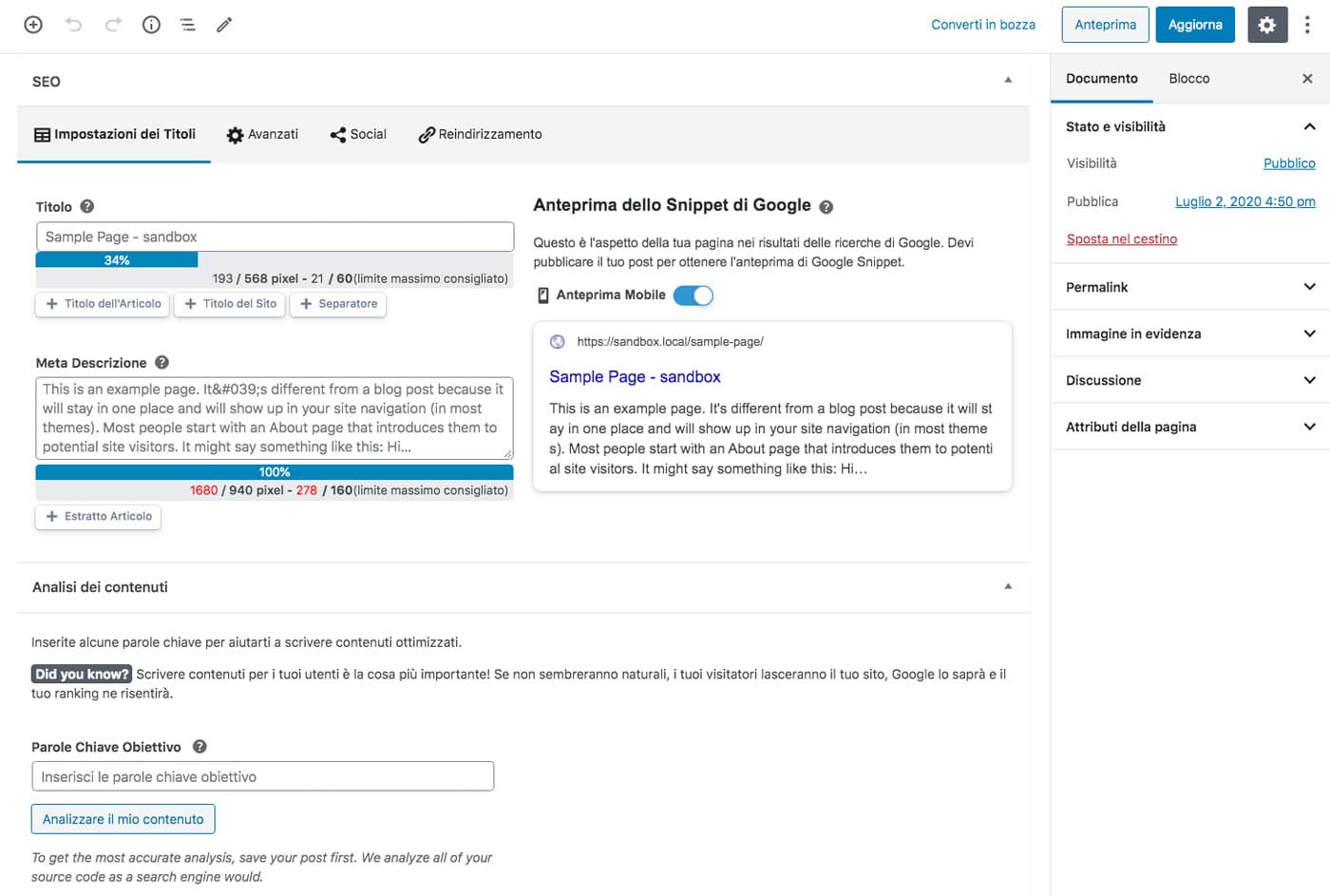This screenshot has height=896, width=1330.
Task: Click the redo arrow icon
Action: [113, 25]
